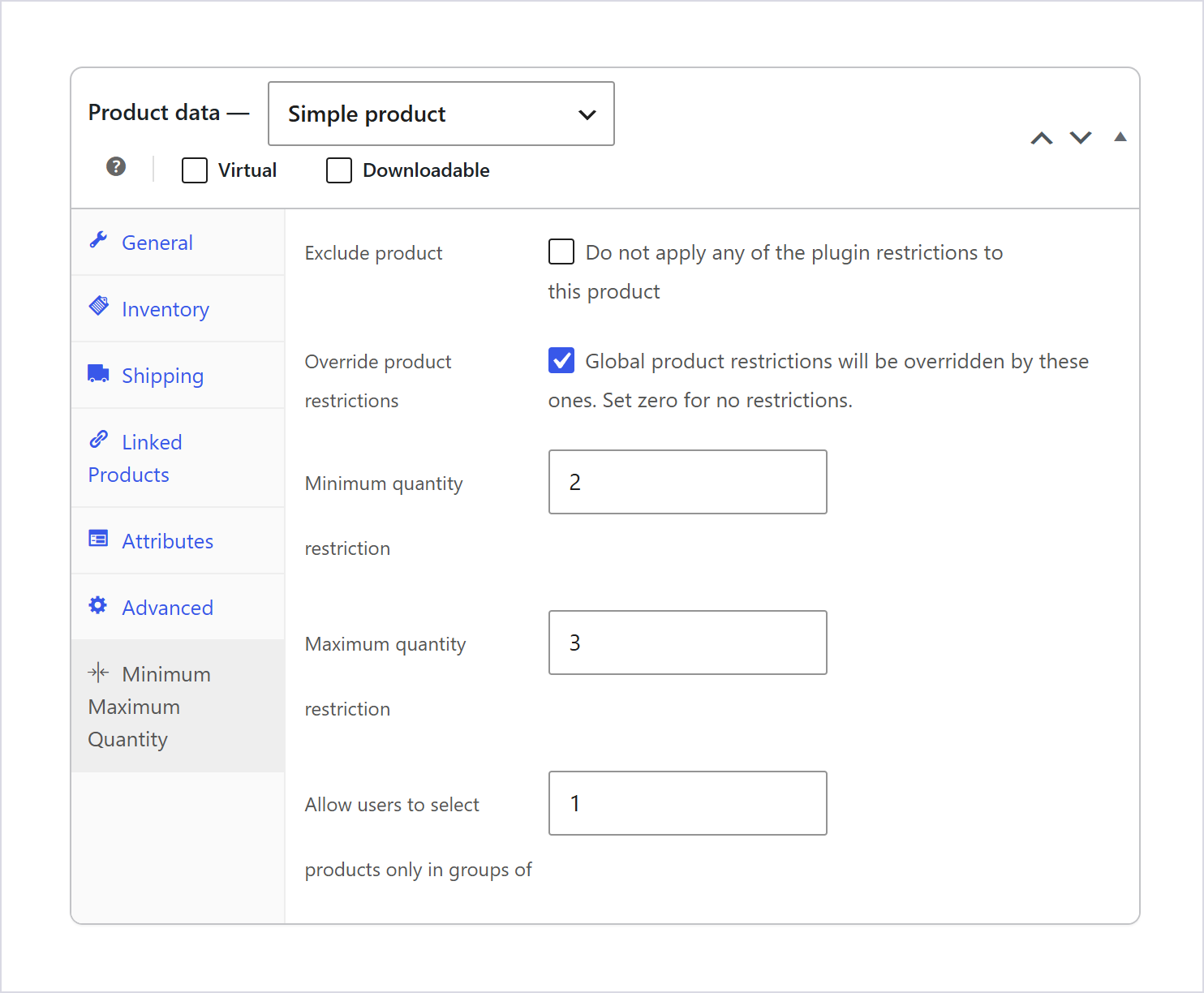The height and width of the screenshot is (993, 1204).
Task: Select the Linked Products tab
Action: click(x=178, y=458)
